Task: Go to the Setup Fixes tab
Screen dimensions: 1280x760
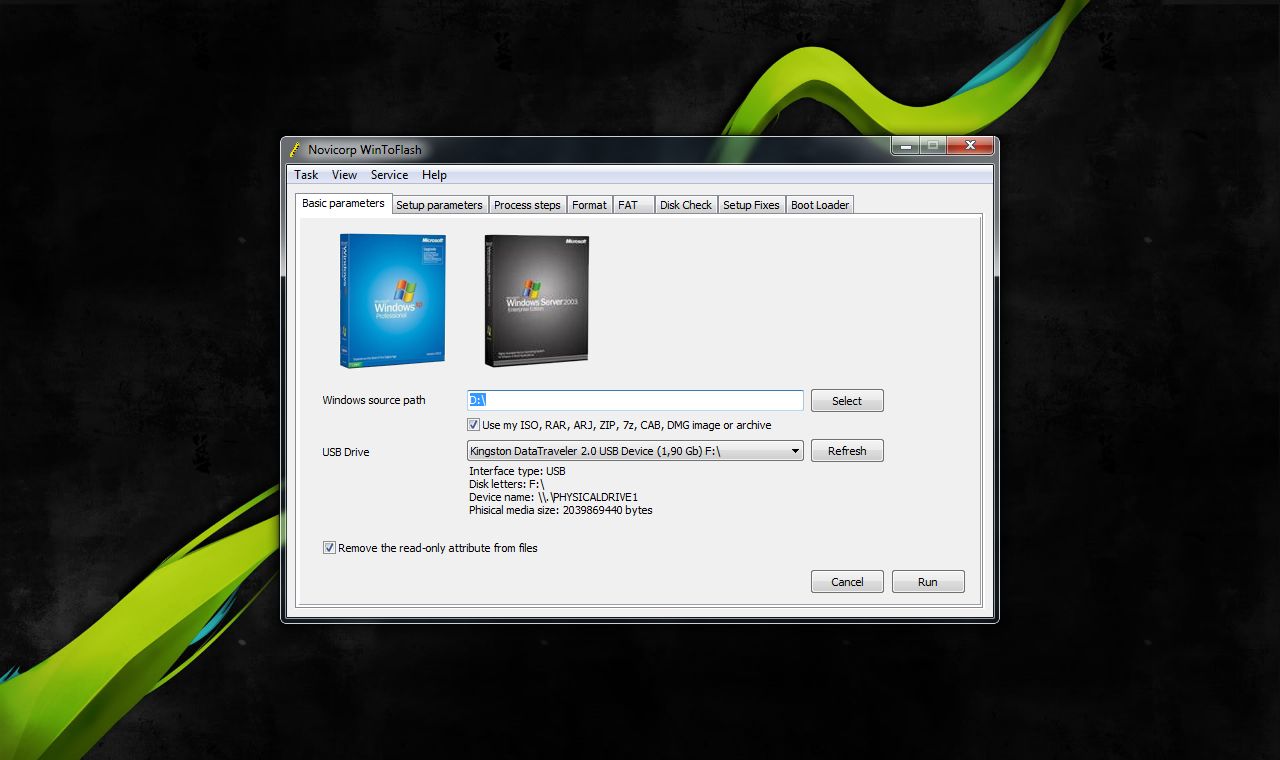Action: pos(751,205)
